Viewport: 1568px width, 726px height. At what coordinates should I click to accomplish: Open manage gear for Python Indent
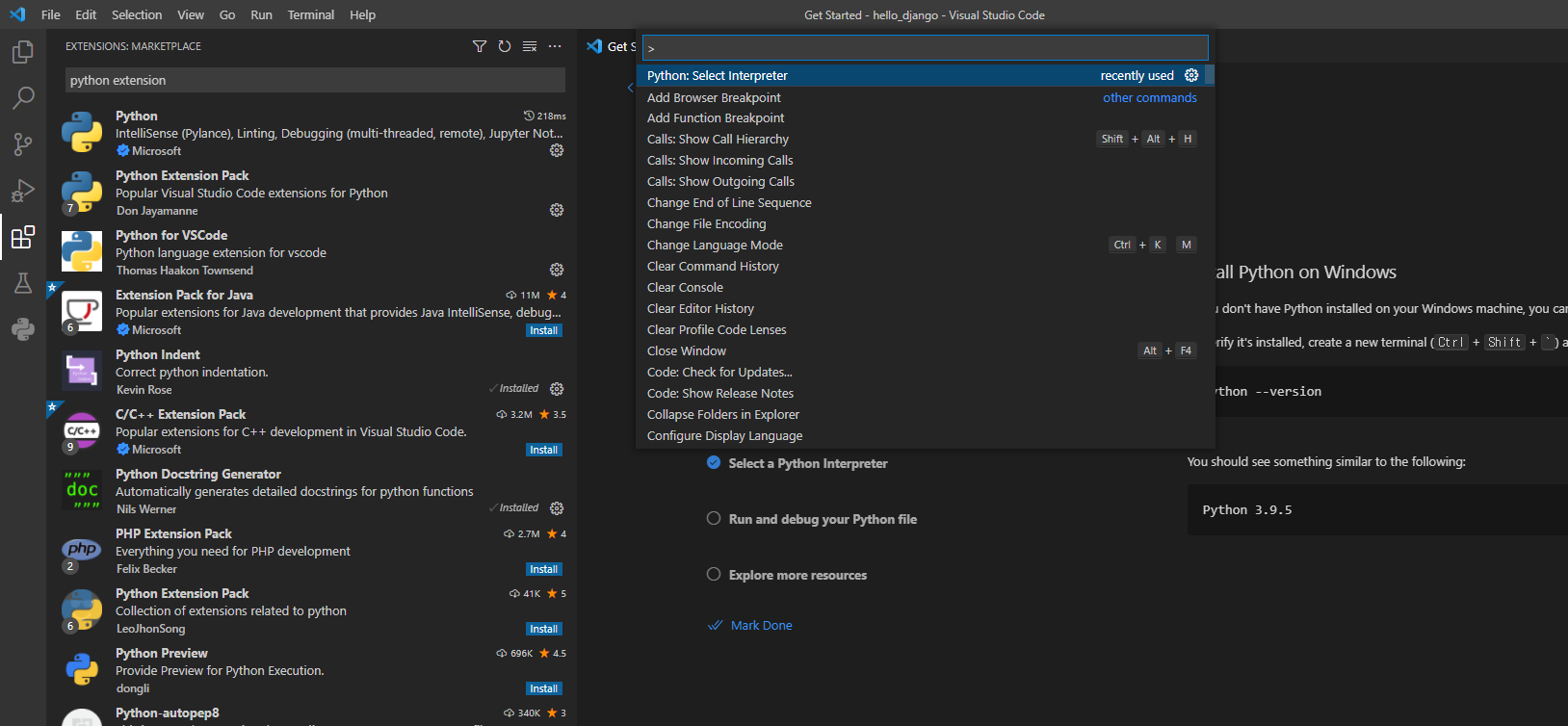(x=557, y=389)
